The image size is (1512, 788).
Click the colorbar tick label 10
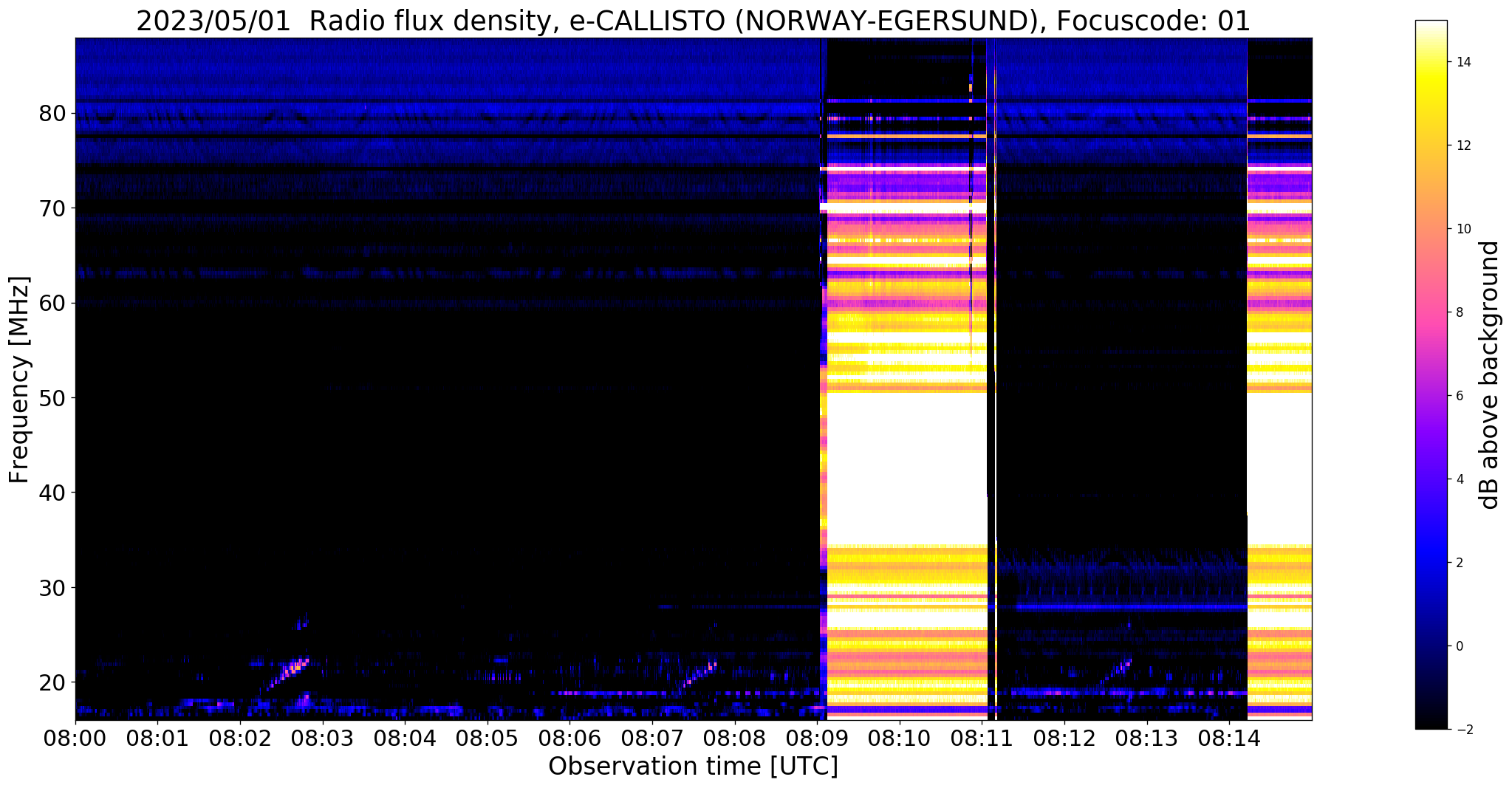pyautogui.click(x=1463, y=229)
